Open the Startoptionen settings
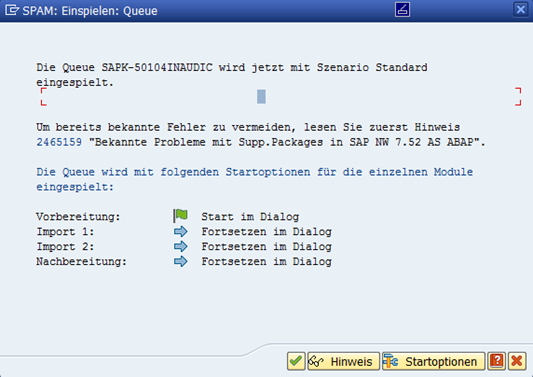Screen dimensions: 533x377 click(433, 361)
